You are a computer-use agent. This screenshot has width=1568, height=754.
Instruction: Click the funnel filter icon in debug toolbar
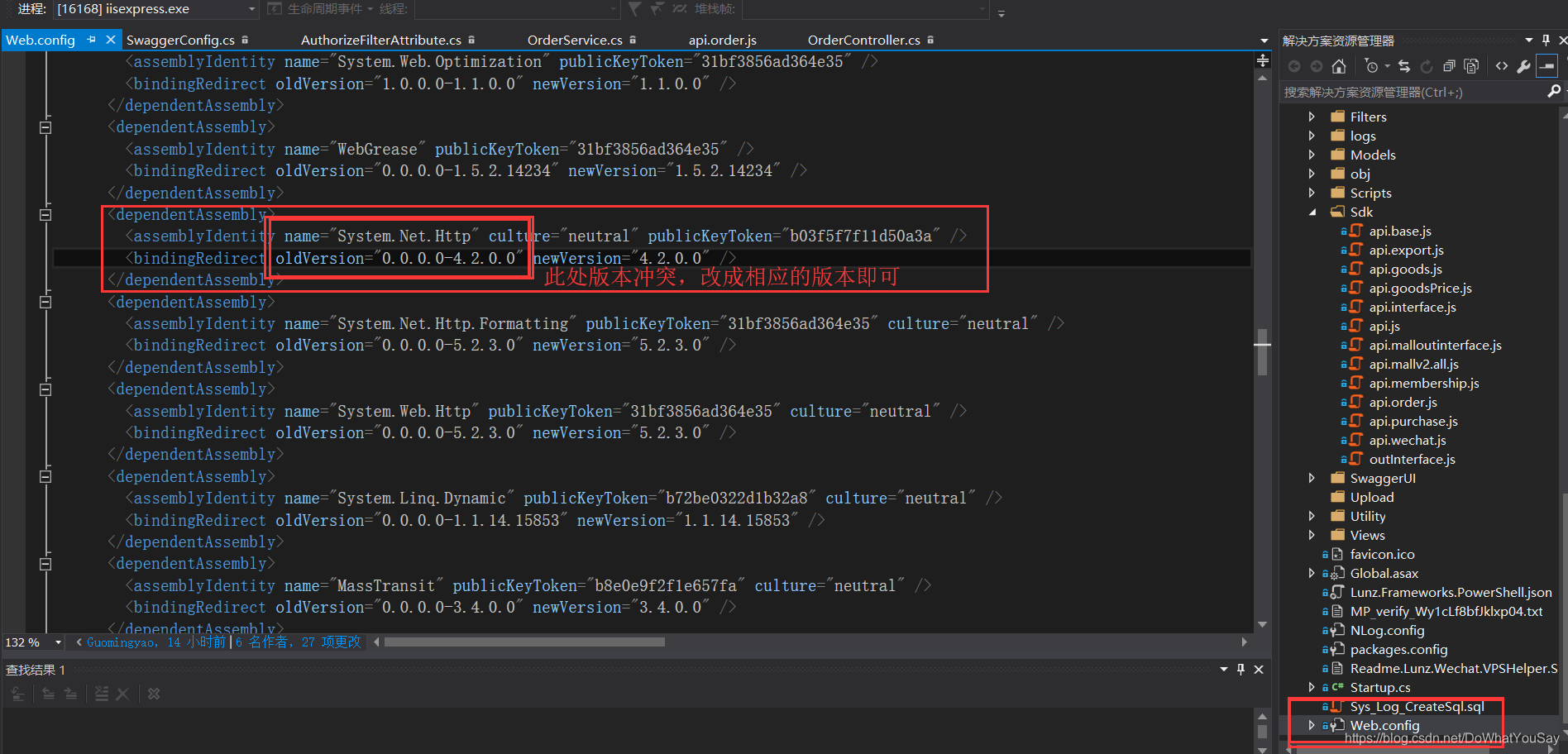tap(634, 9)
